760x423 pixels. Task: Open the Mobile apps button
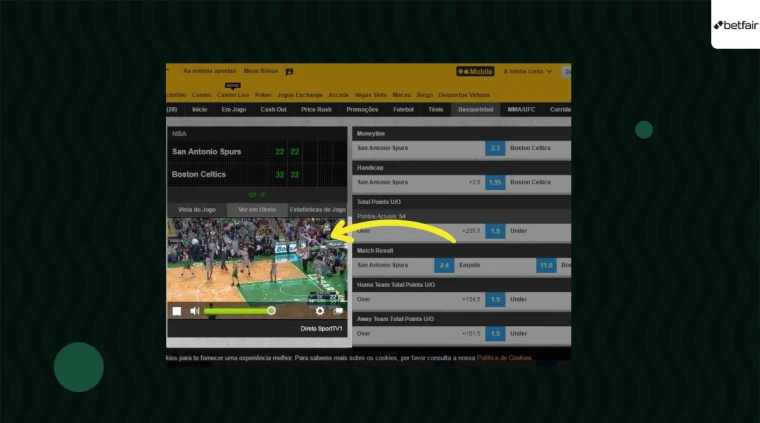tap(475, 71)
